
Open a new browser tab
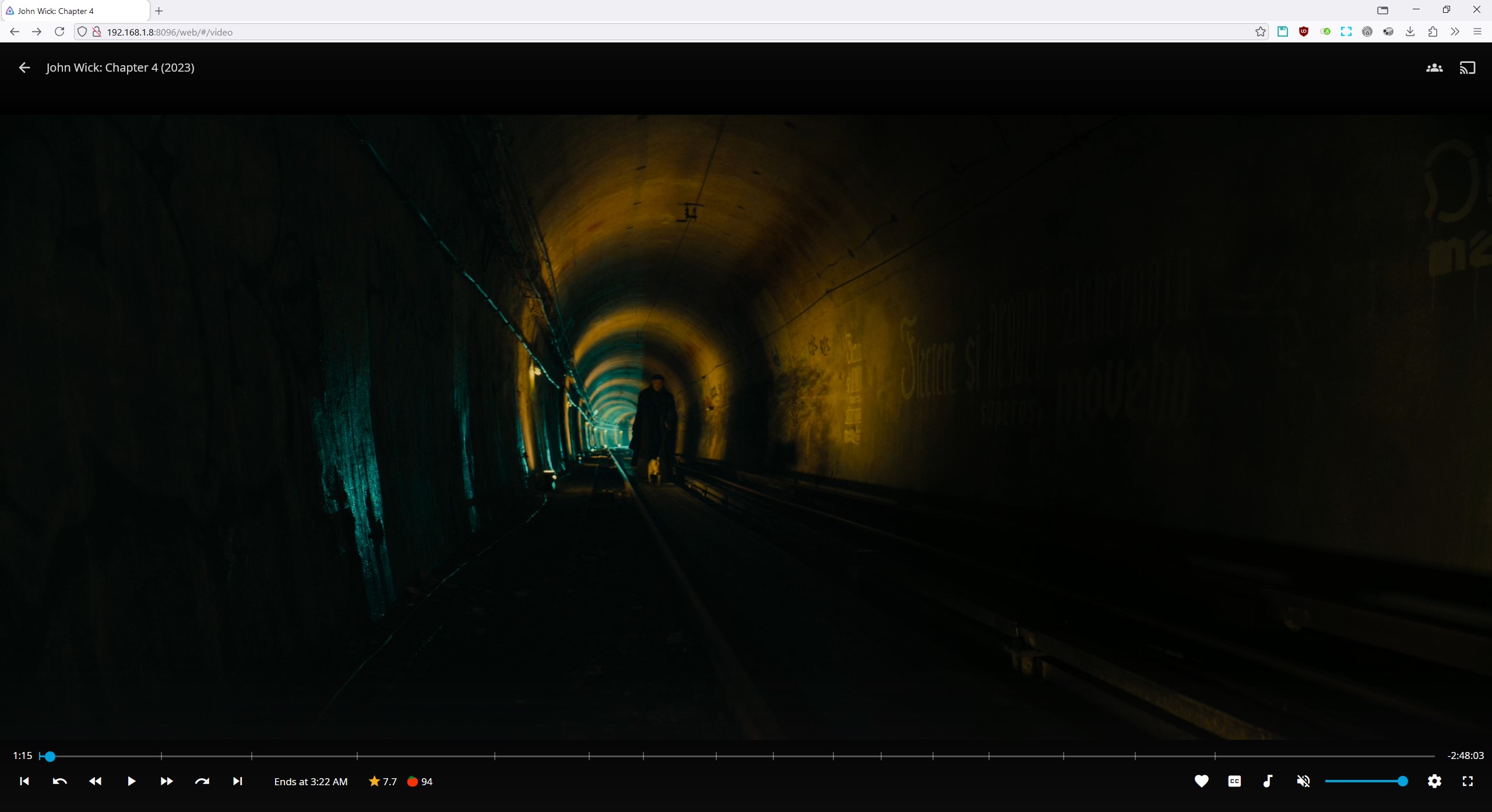point(159,10)
